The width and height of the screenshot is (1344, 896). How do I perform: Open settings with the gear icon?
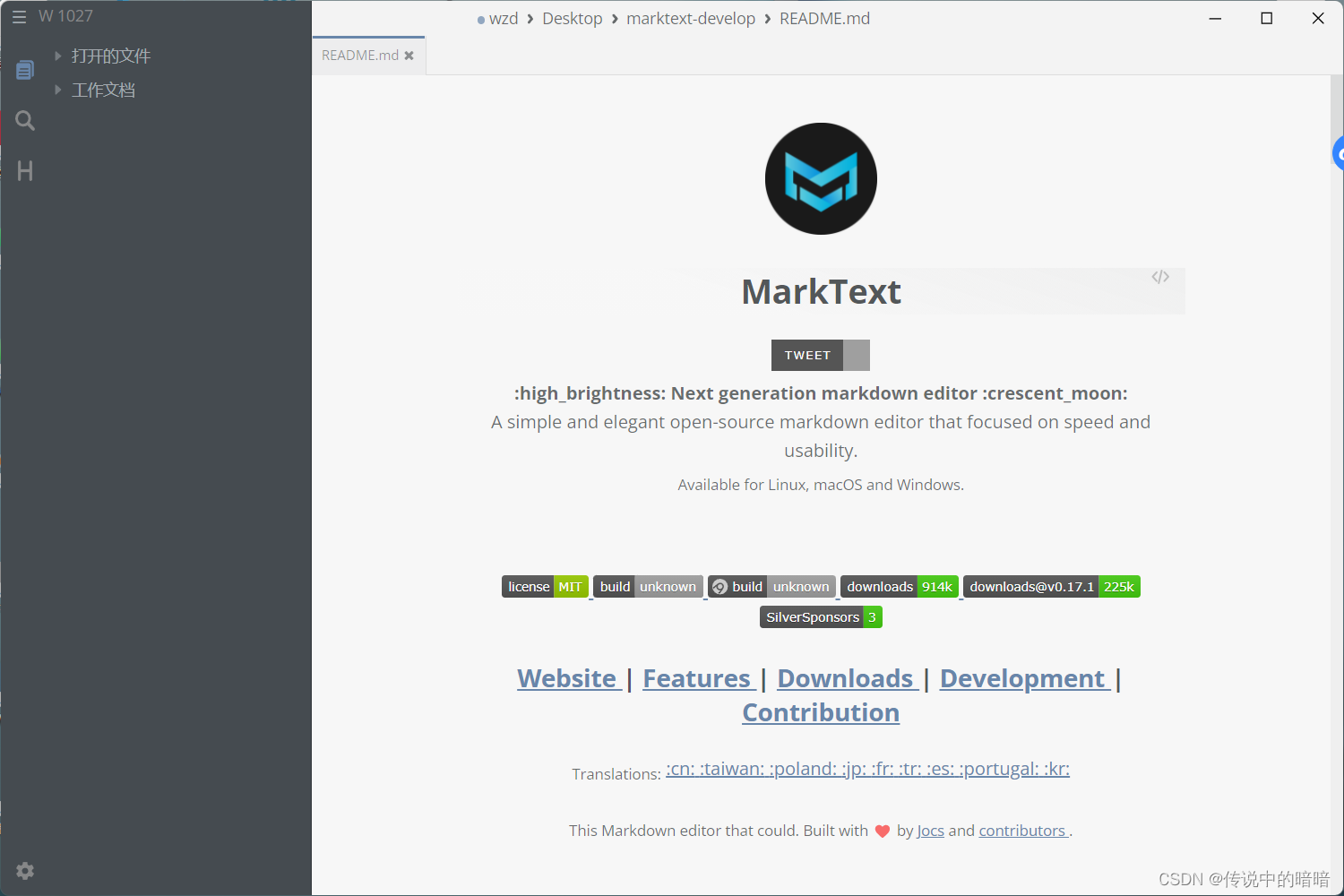(24, 870)
